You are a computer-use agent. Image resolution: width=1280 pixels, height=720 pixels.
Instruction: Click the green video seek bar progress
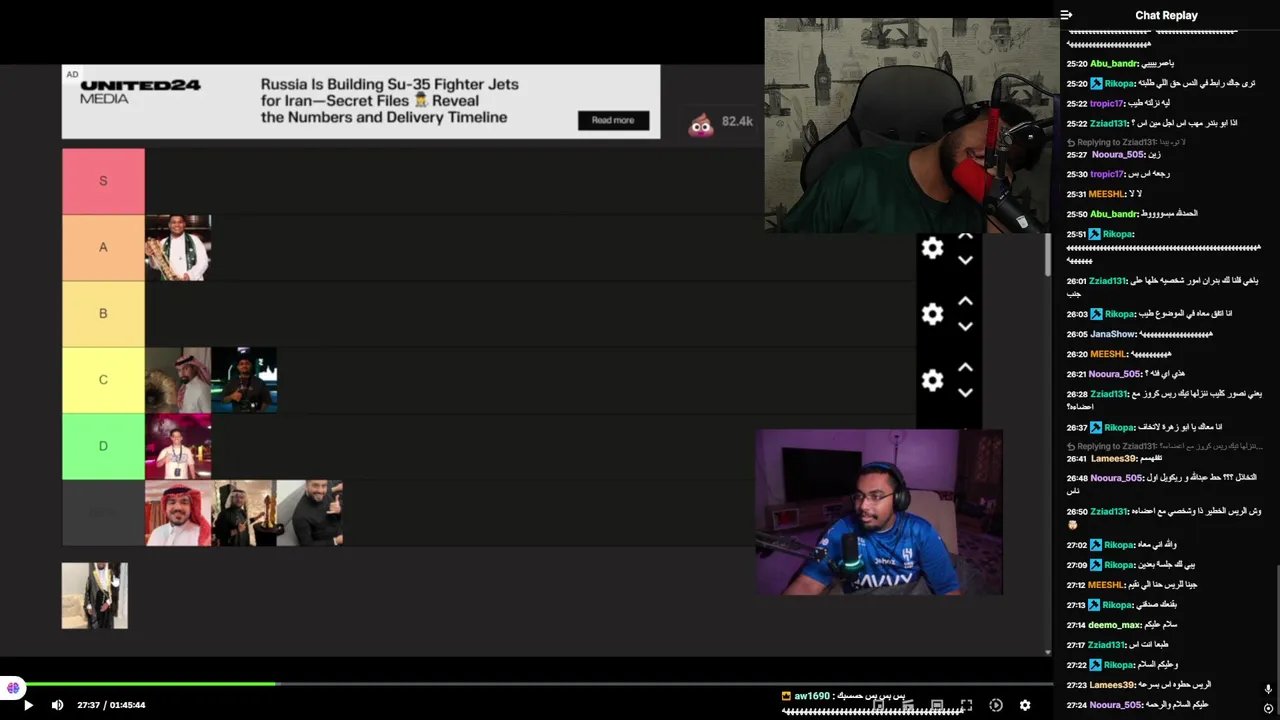coord(150,684)
